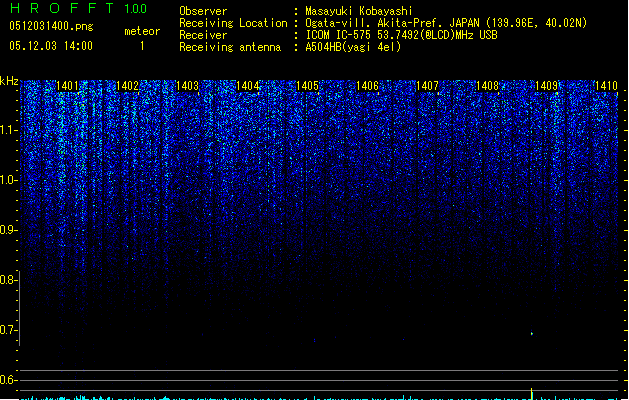Click the 1410 time marker
Viewport: 629px width, 400px height.
(x=606, y=86)
